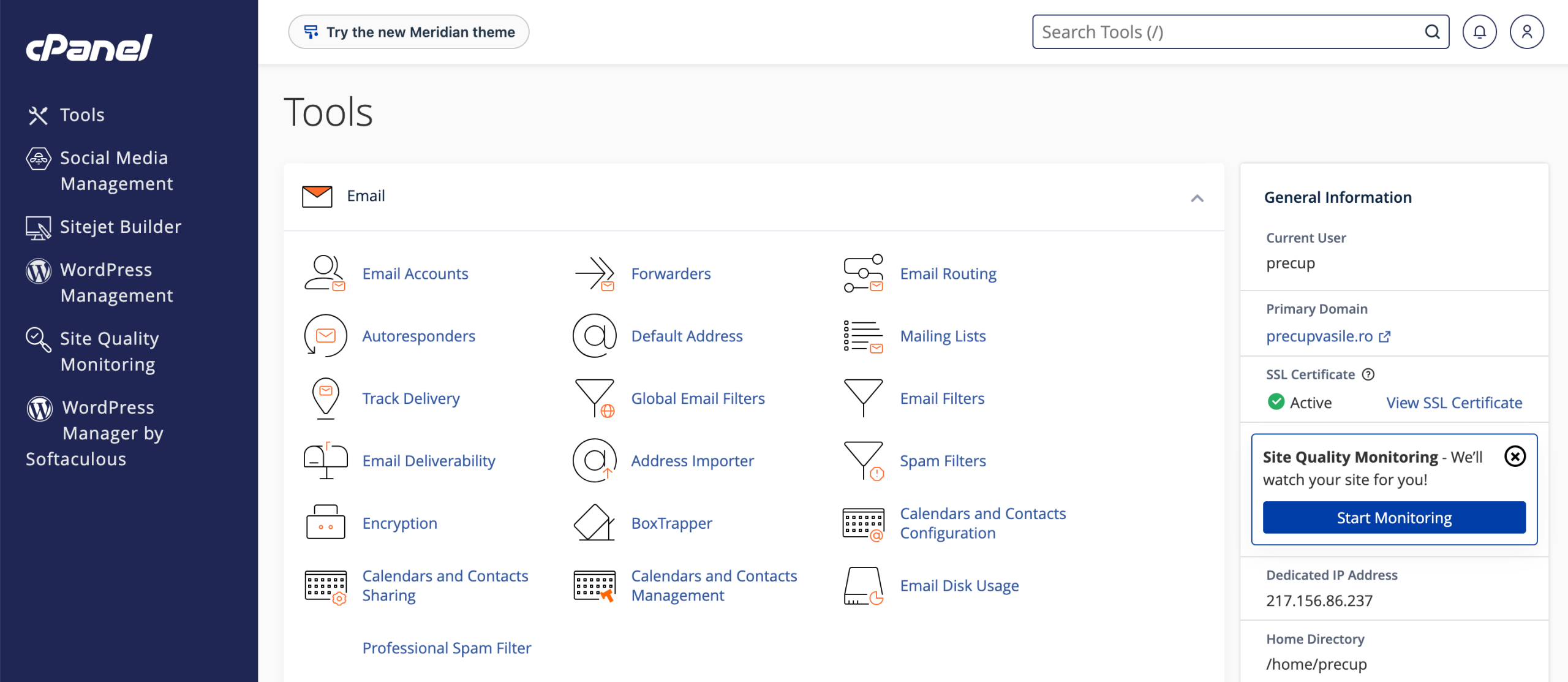
Task: Click the Email Filters funnel icon
Action: coord(863,398)
